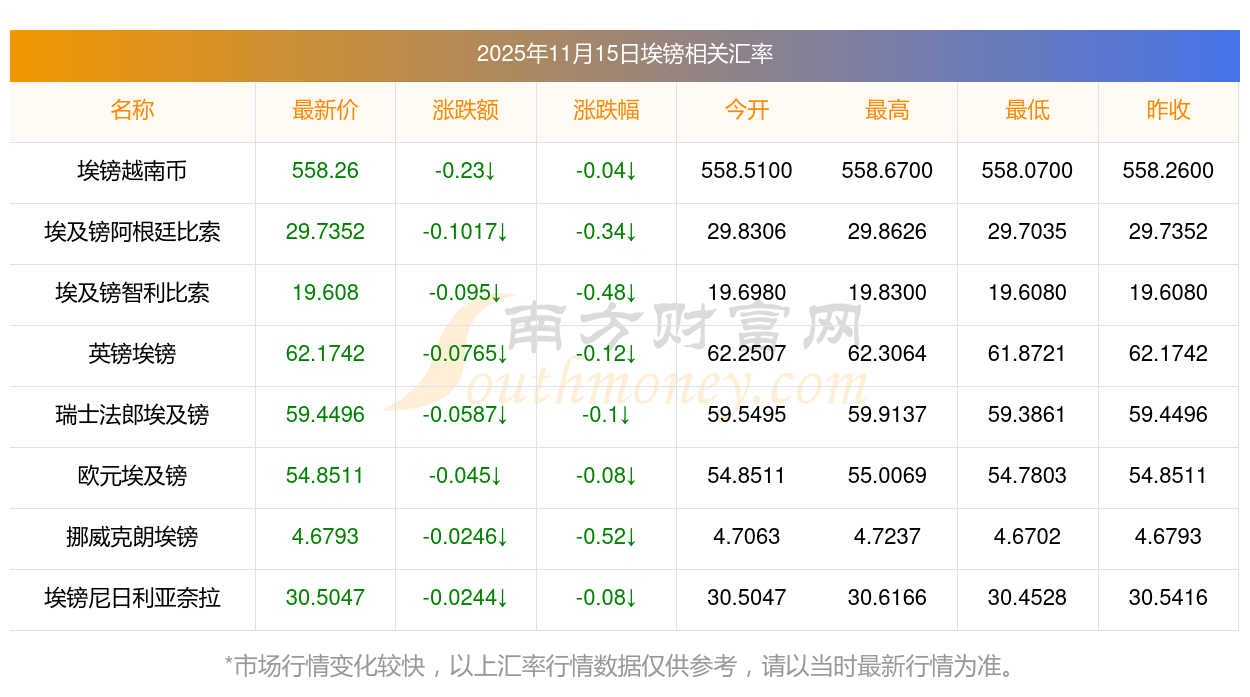
Task: Click high value 55.0069
Action: click(x=887, y=476)
